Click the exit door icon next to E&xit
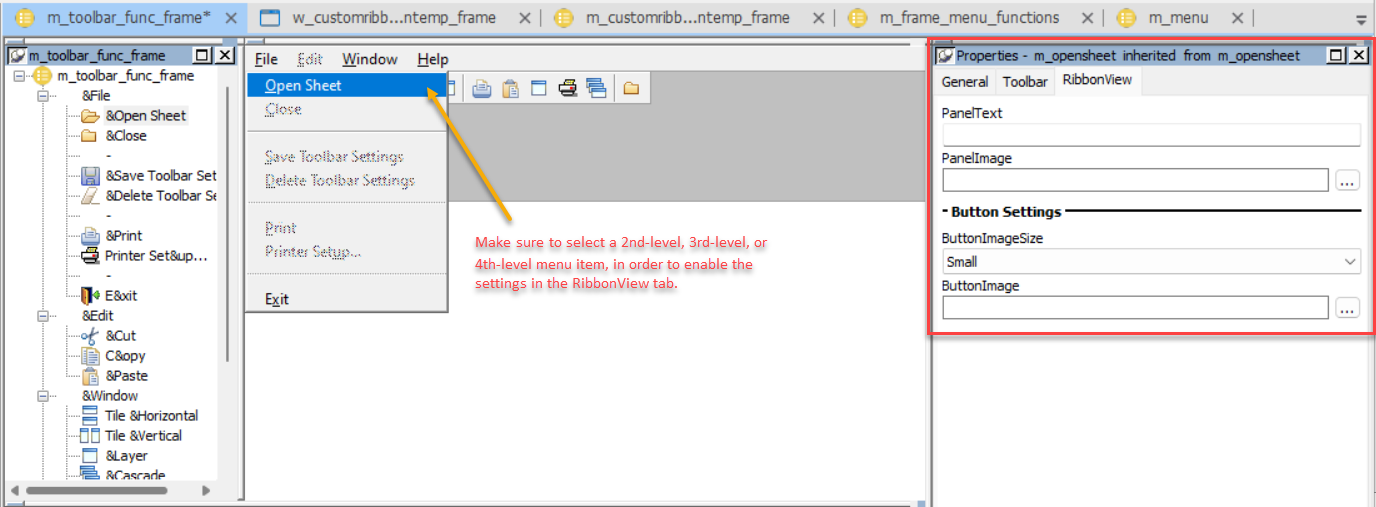 [x=90, y=296]
